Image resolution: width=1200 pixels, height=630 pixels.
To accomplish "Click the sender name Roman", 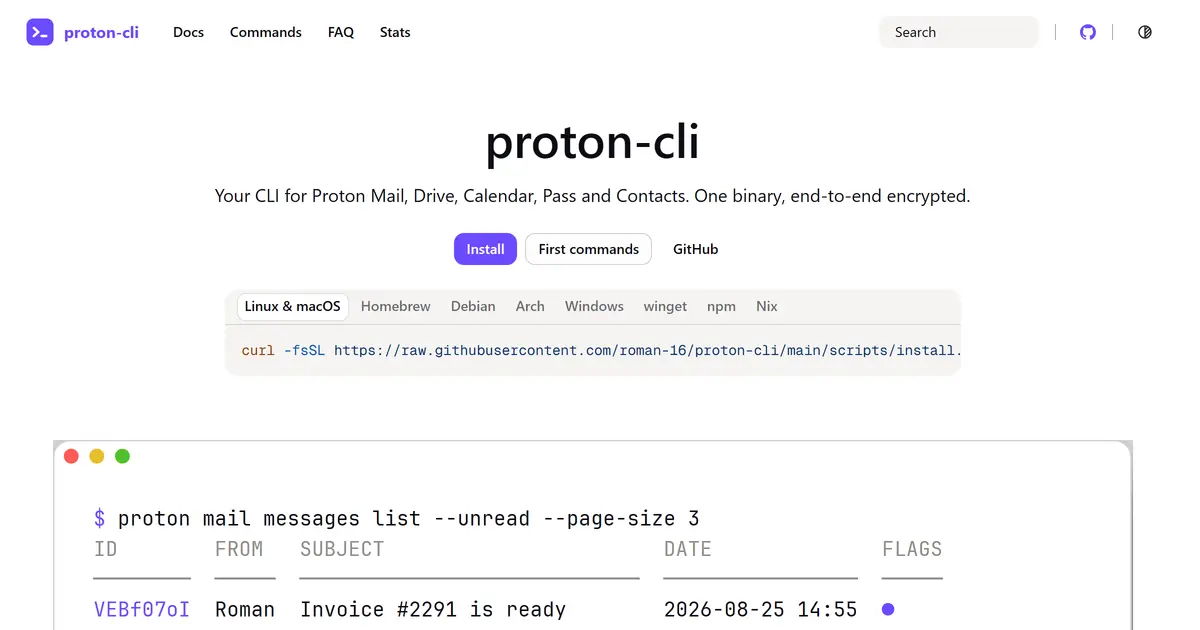I will coord(245,609).
